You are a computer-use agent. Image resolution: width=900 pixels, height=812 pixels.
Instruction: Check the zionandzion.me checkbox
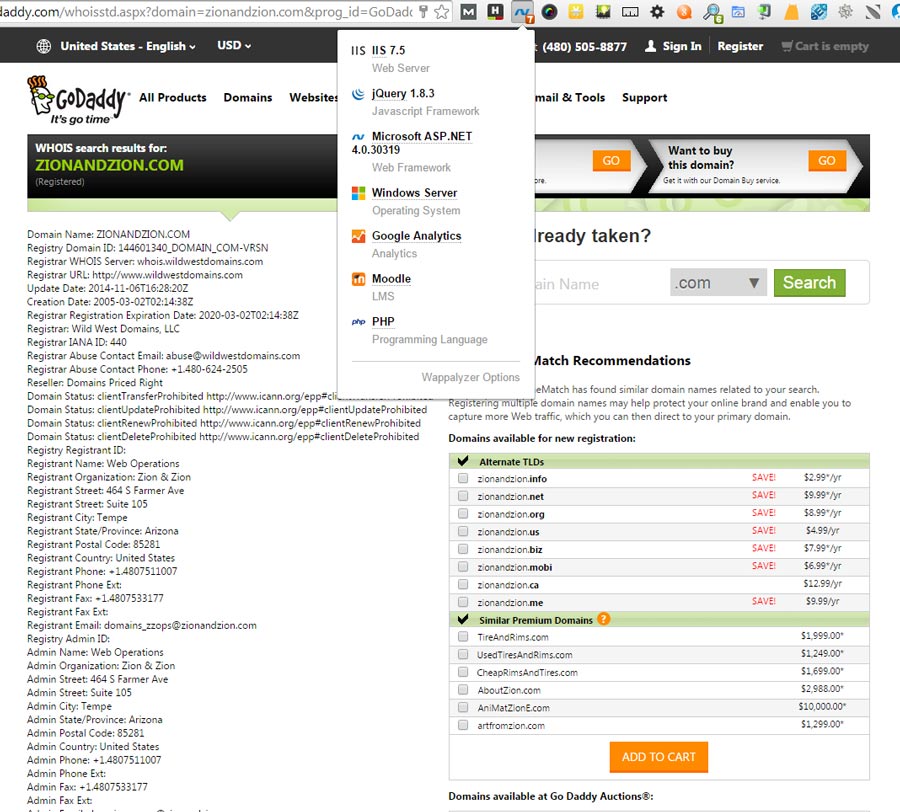463,602
